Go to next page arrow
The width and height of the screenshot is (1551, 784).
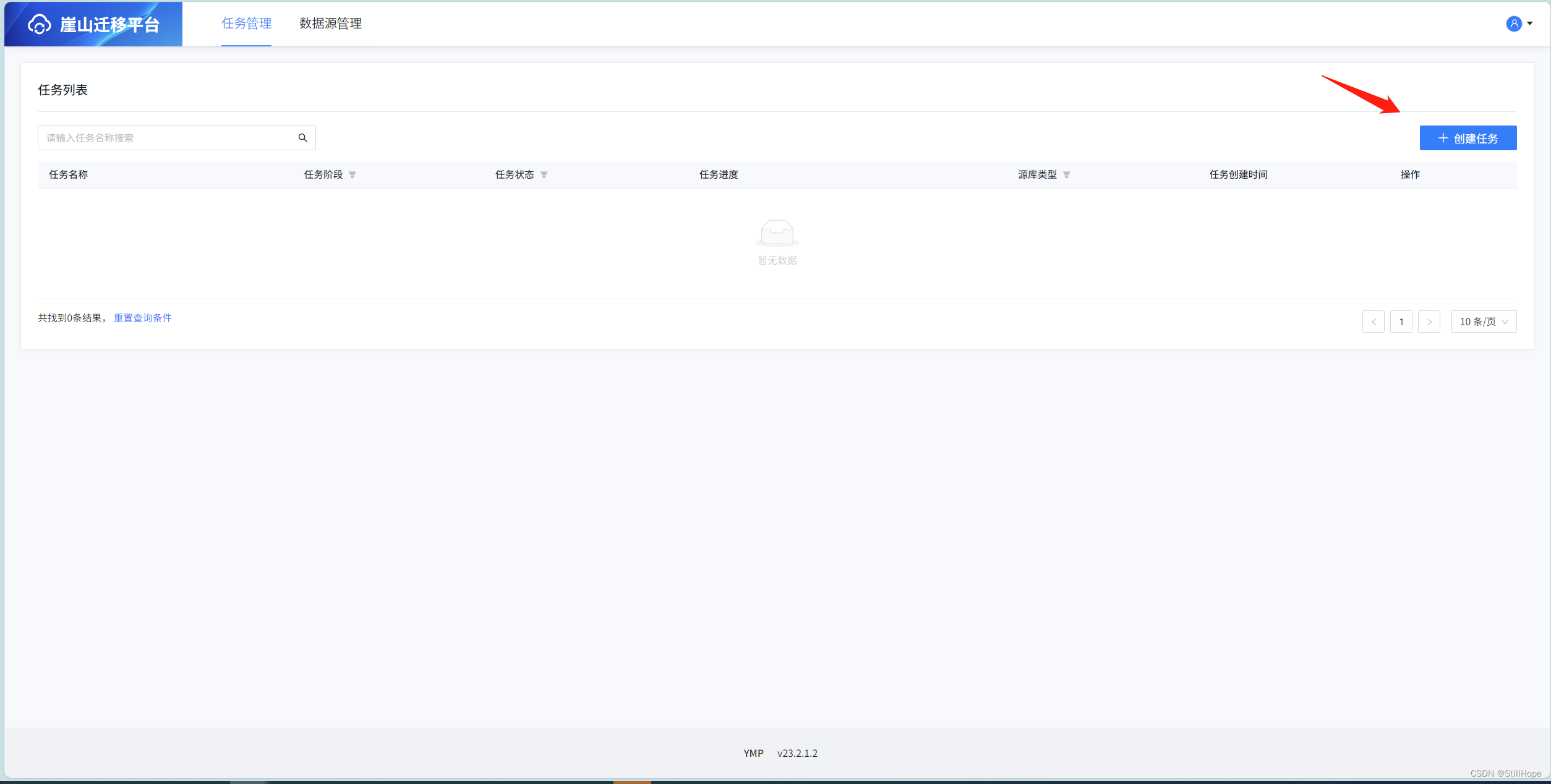coord(1429,322)
